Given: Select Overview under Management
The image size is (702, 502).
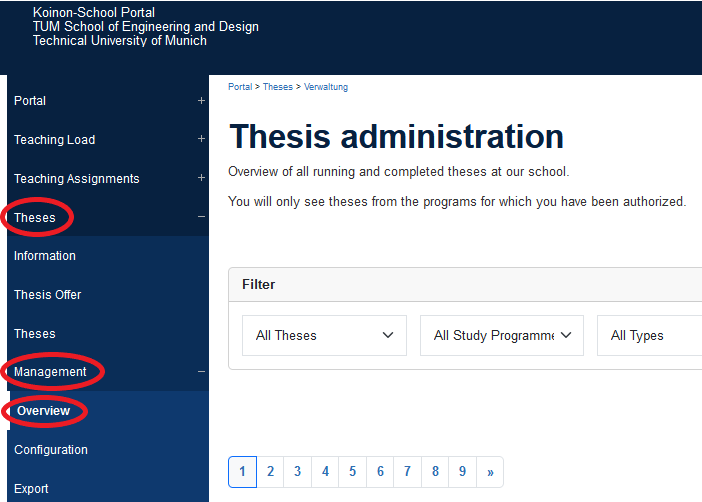Looking at the screenshot, I should [x=44, y=411].
